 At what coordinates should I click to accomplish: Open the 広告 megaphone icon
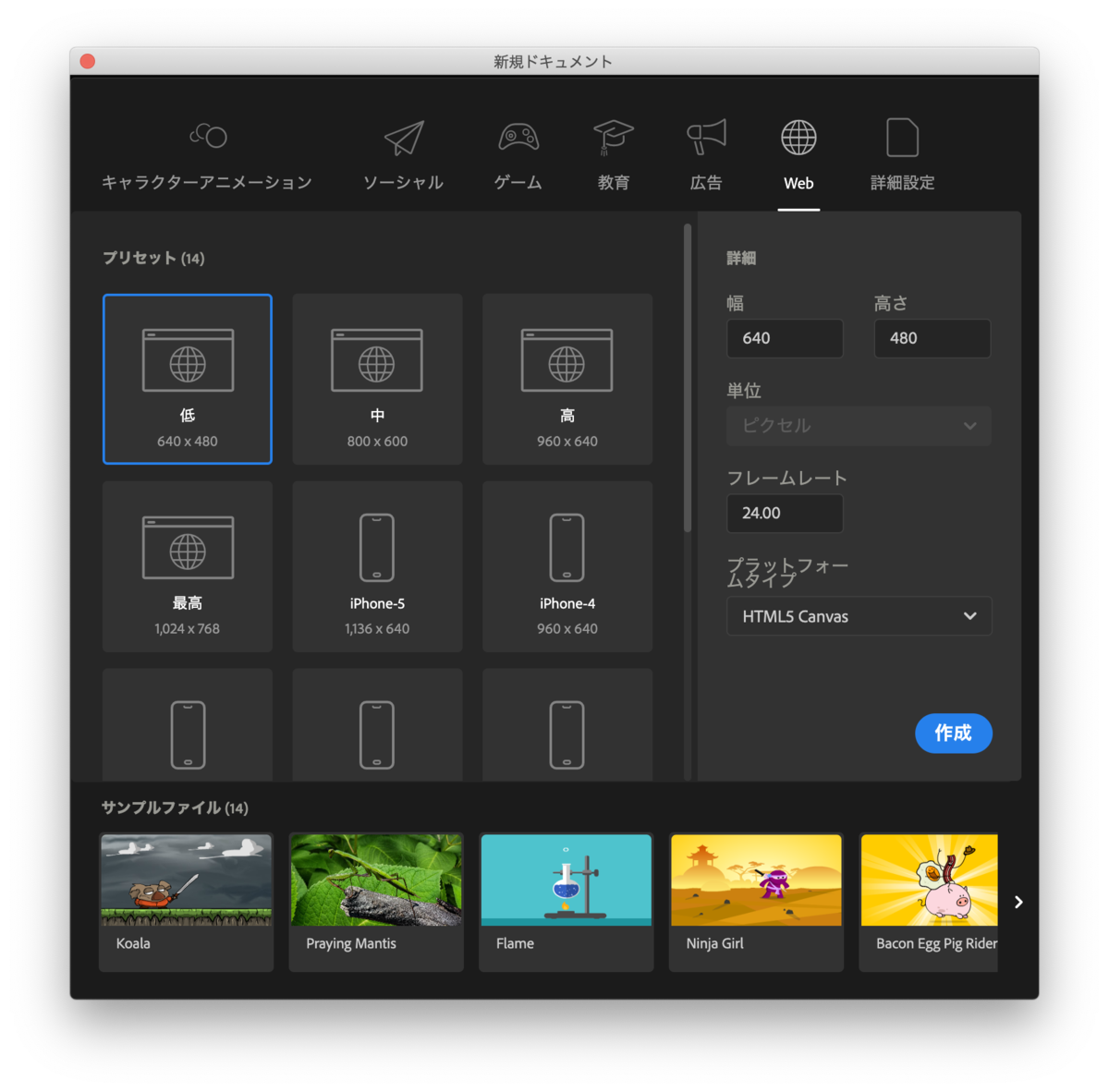tap(706, 137)
